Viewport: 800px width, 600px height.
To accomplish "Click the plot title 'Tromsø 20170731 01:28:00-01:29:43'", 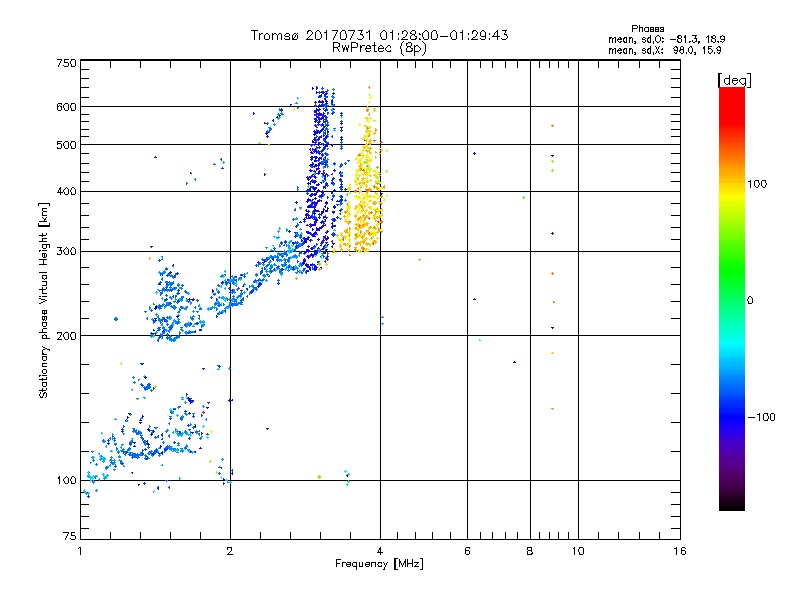I will pyautogui.click(x=379, y=35).
